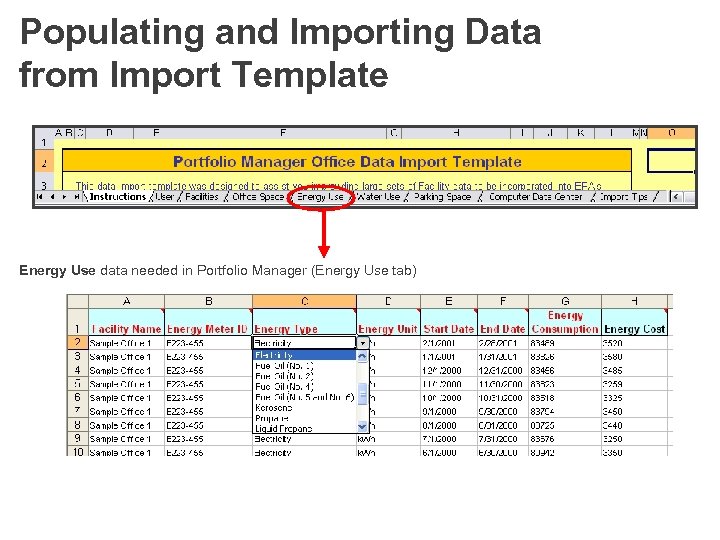Select row 2 header in Energy Use sheet
The height and width of the screenshot is (540, 720).
pyautogui.click(x=78, y=343)
